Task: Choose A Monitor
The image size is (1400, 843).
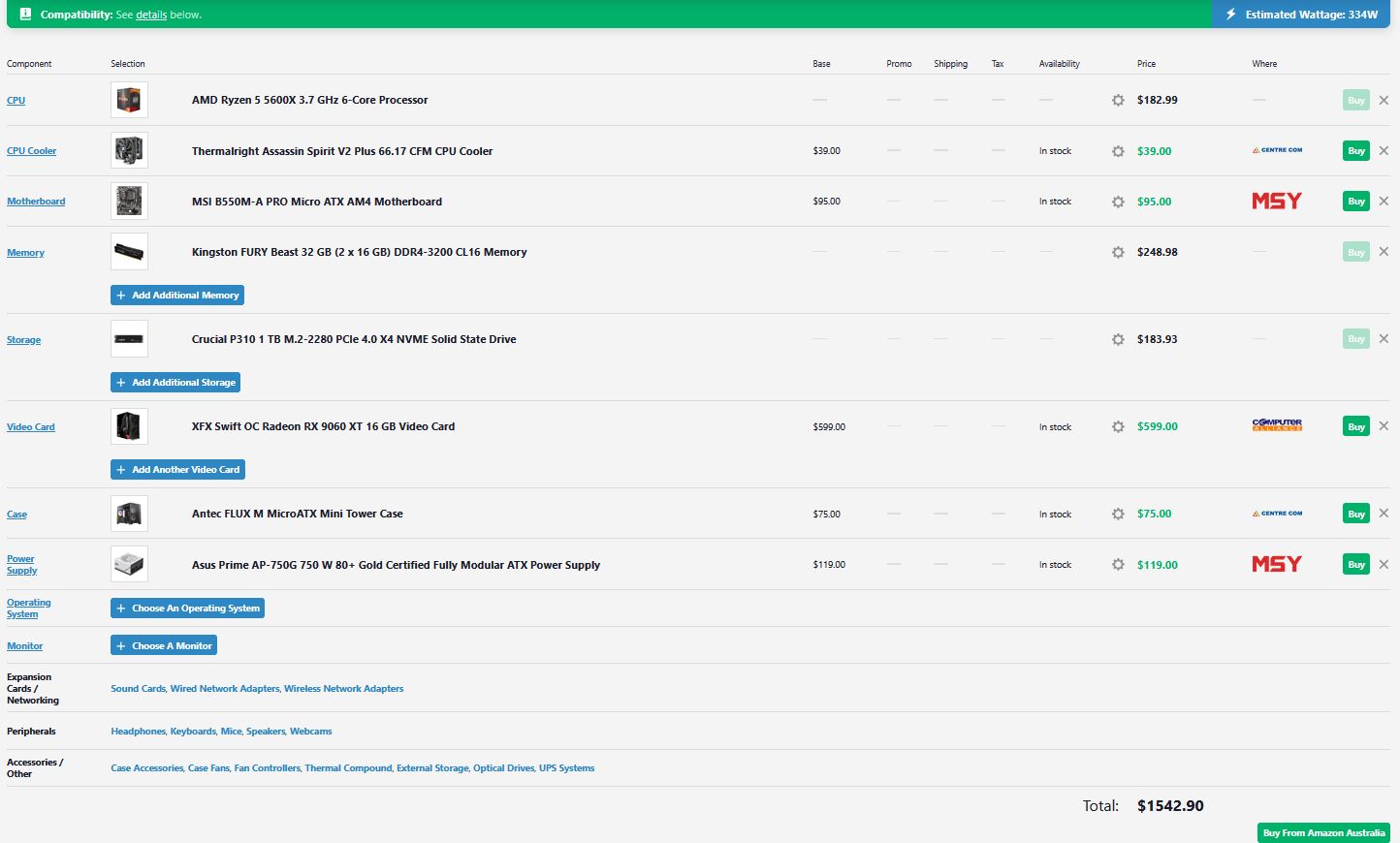Action: click(164, 645)
